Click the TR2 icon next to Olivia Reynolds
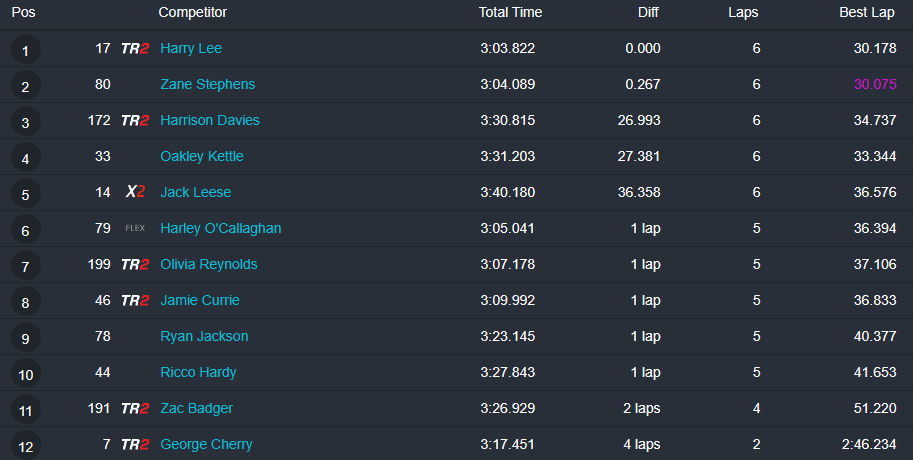913x460 pixels. tap(135, 265)
